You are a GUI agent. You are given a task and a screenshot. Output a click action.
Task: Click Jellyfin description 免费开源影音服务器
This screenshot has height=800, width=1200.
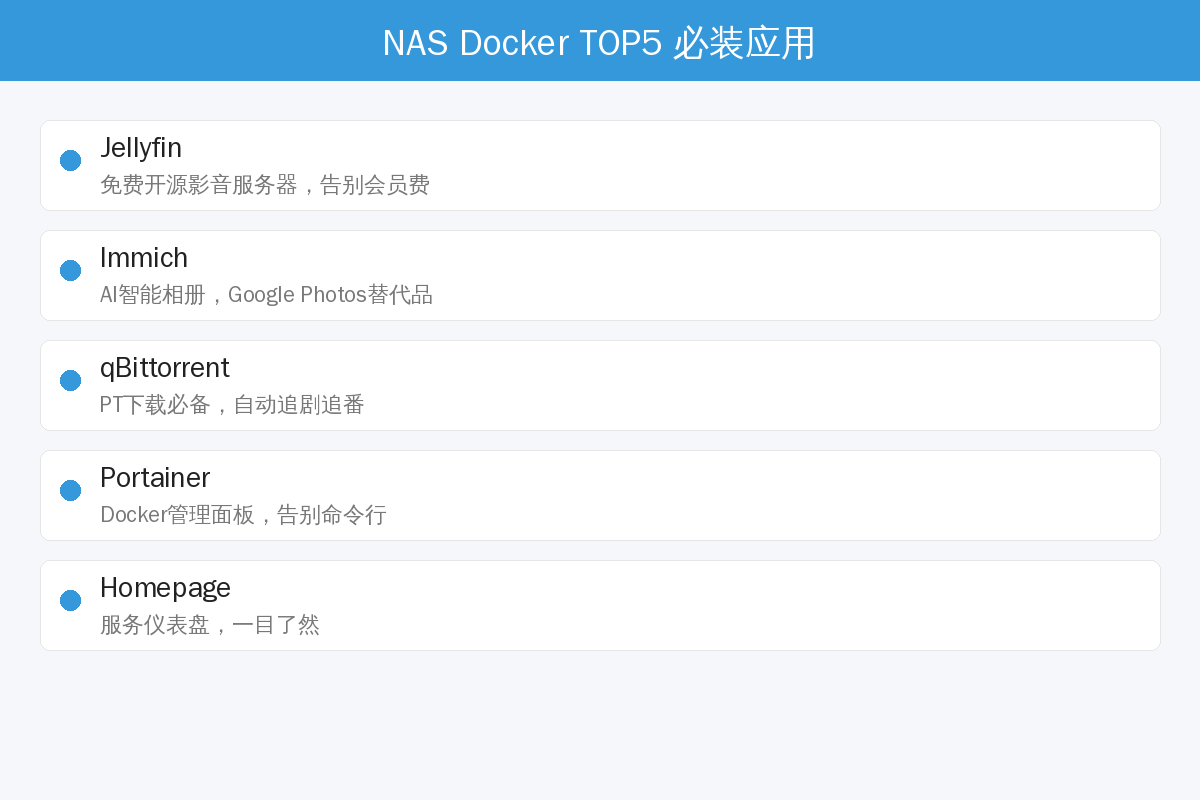[199, 185]
